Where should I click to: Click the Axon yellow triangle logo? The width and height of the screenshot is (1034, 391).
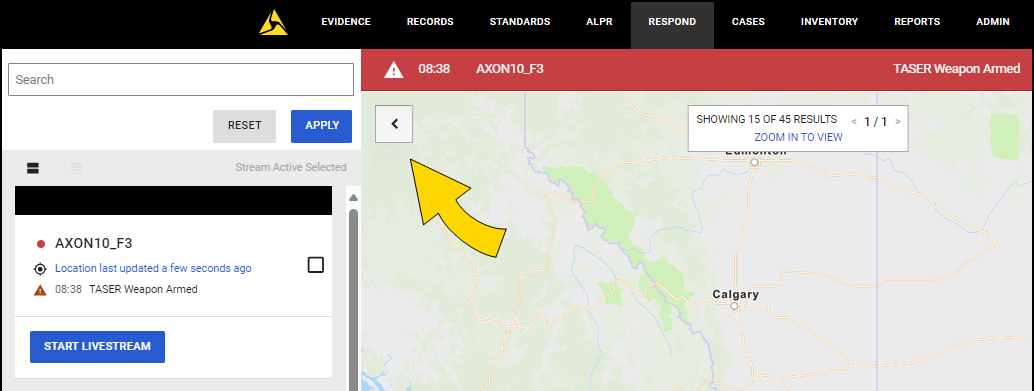tap(273, 22)
